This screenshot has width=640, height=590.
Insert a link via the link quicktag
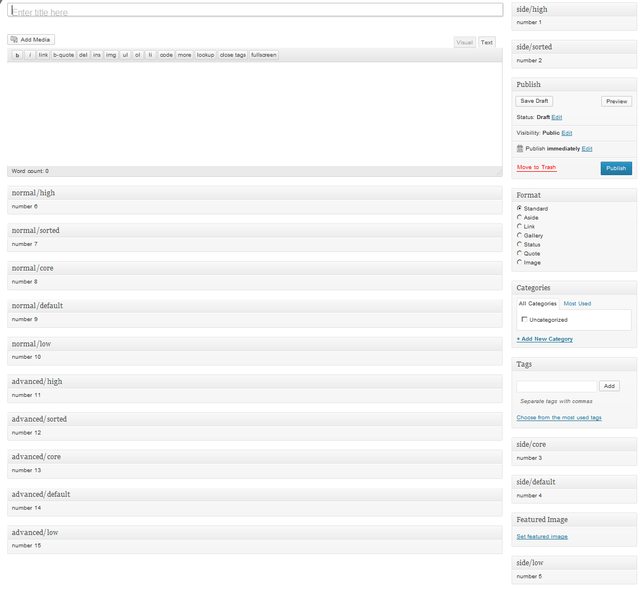click(43, 55)
